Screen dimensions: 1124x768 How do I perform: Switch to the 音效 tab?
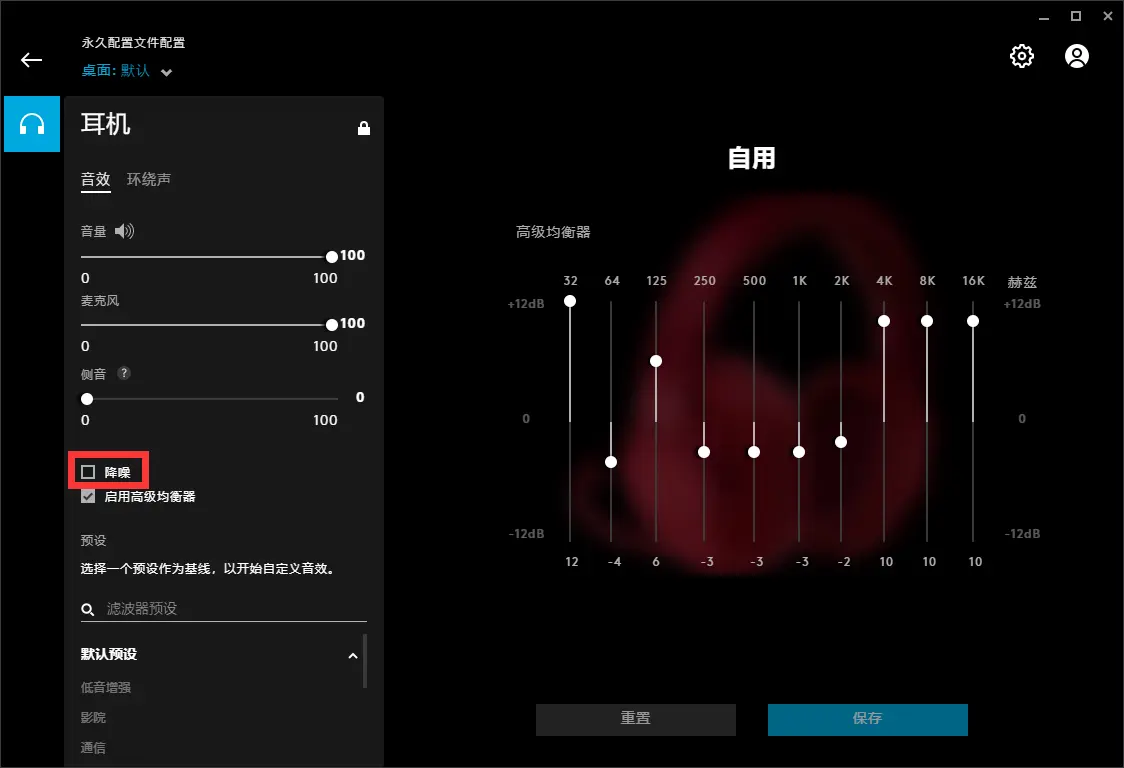click(x=95, y=179)
